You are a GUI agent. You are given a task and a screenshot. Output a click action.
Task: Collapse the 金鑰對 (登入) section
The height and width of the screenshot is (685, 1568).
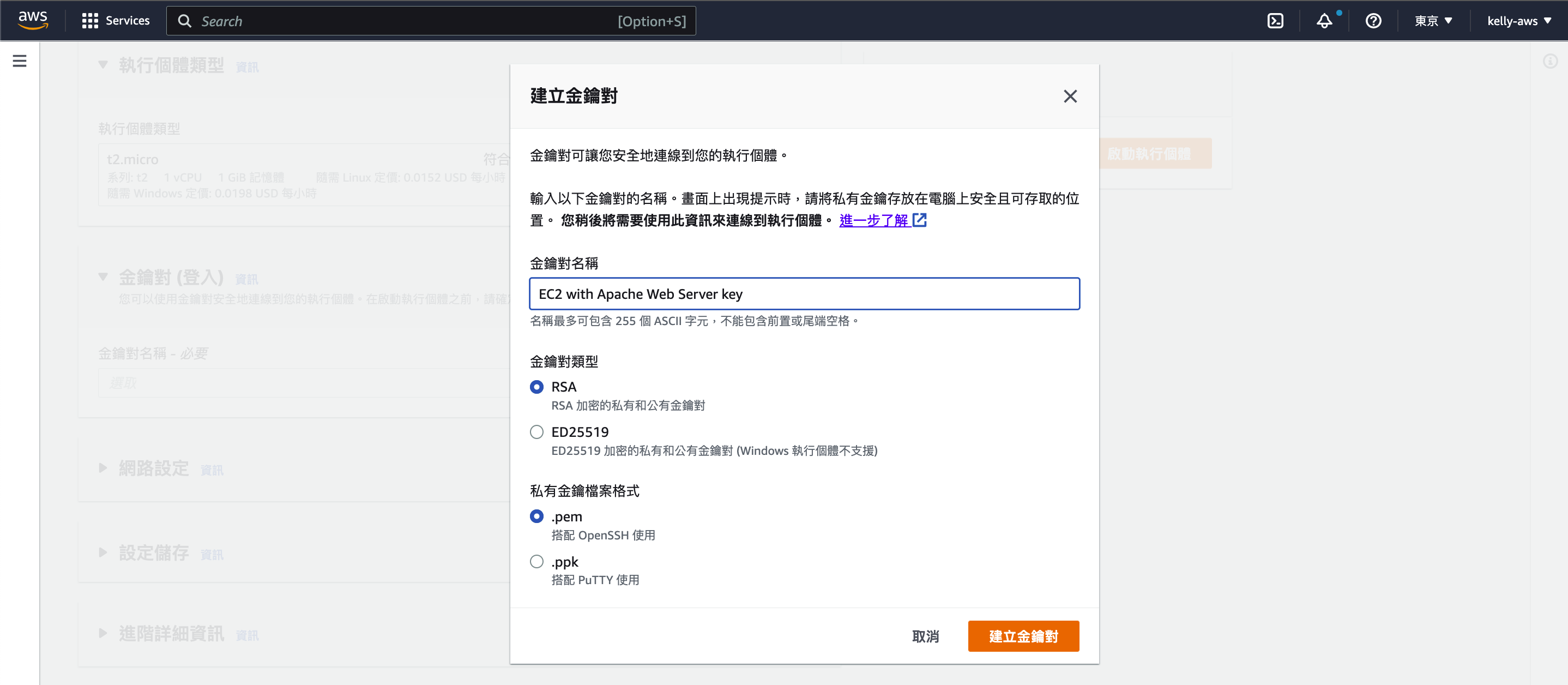coord(103,277)
